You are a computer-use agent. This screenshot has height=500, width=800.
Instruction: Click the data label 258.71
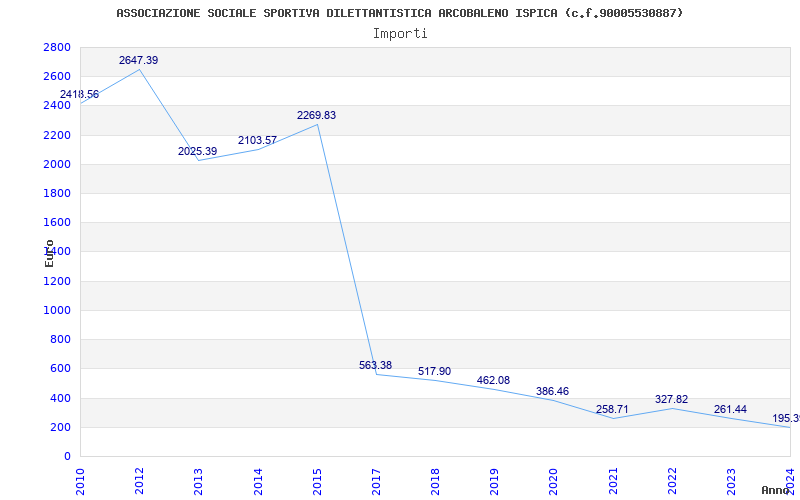tap(612, 409)
